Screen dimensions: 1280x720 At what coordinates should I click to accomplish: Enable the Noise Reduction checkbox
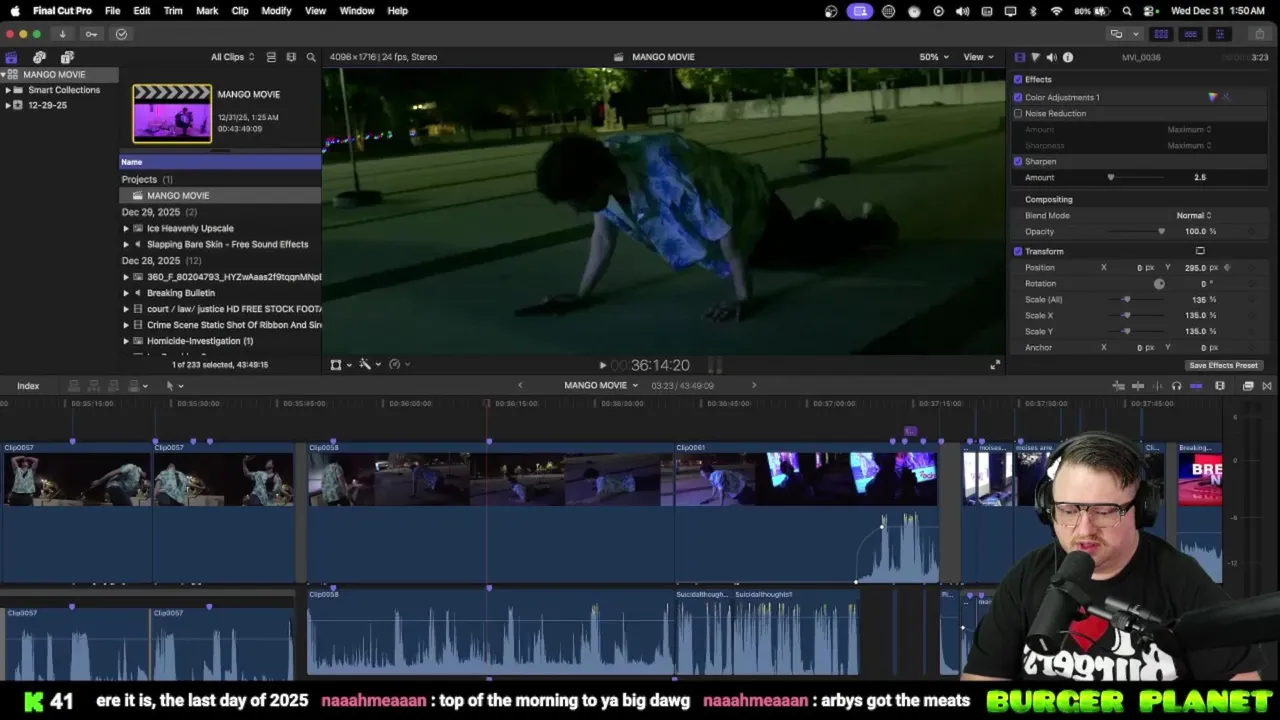point(1018,114)
